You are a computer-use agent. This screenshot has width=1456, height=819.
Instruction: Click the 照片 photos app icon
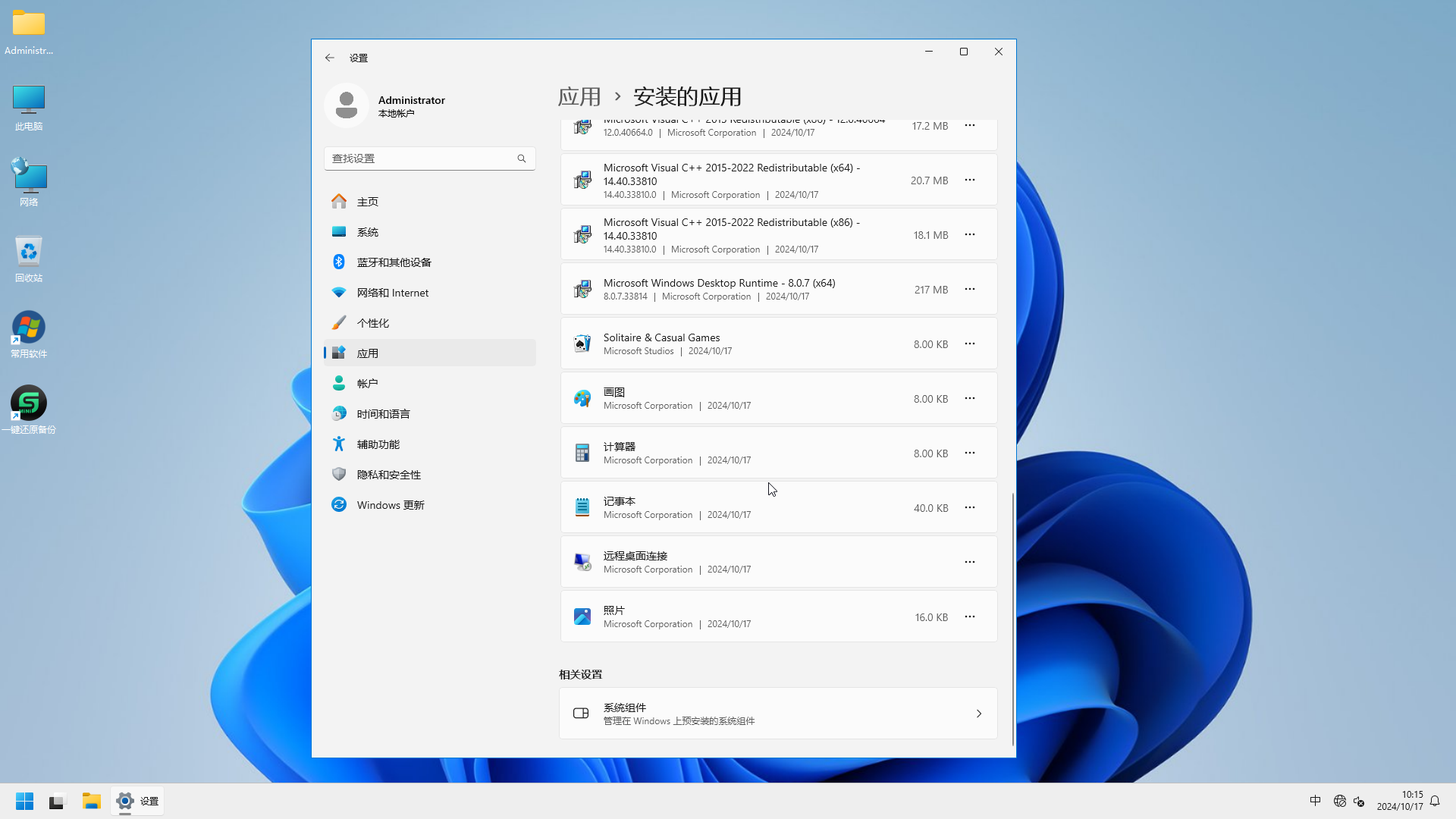pos(582,617)
